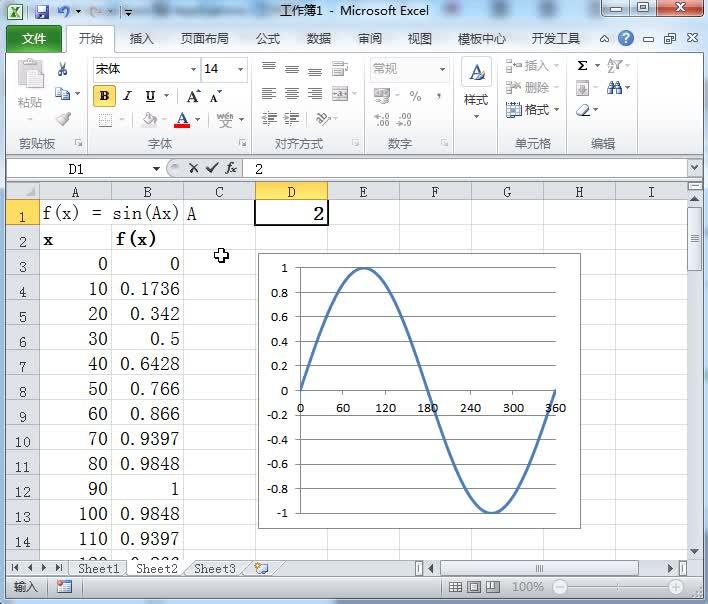Click the increase indent icon
708x604 pixels.
coord(291,119)
